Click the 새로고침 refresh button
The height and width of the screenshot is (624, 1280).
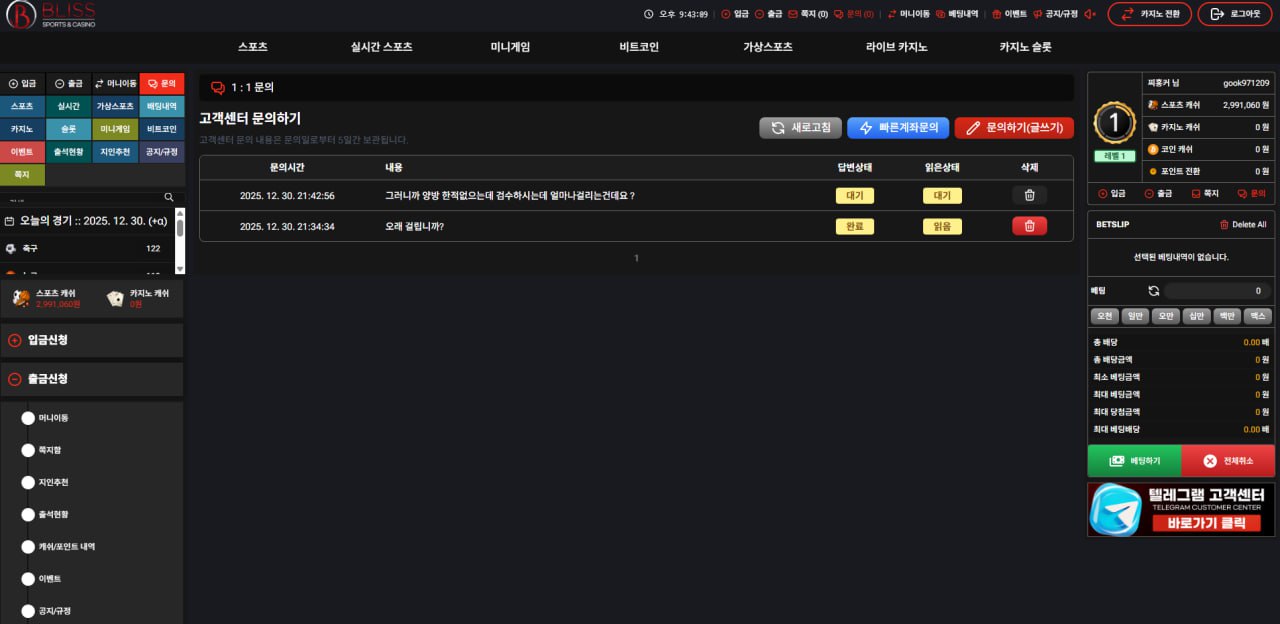(x=800, y=128)
